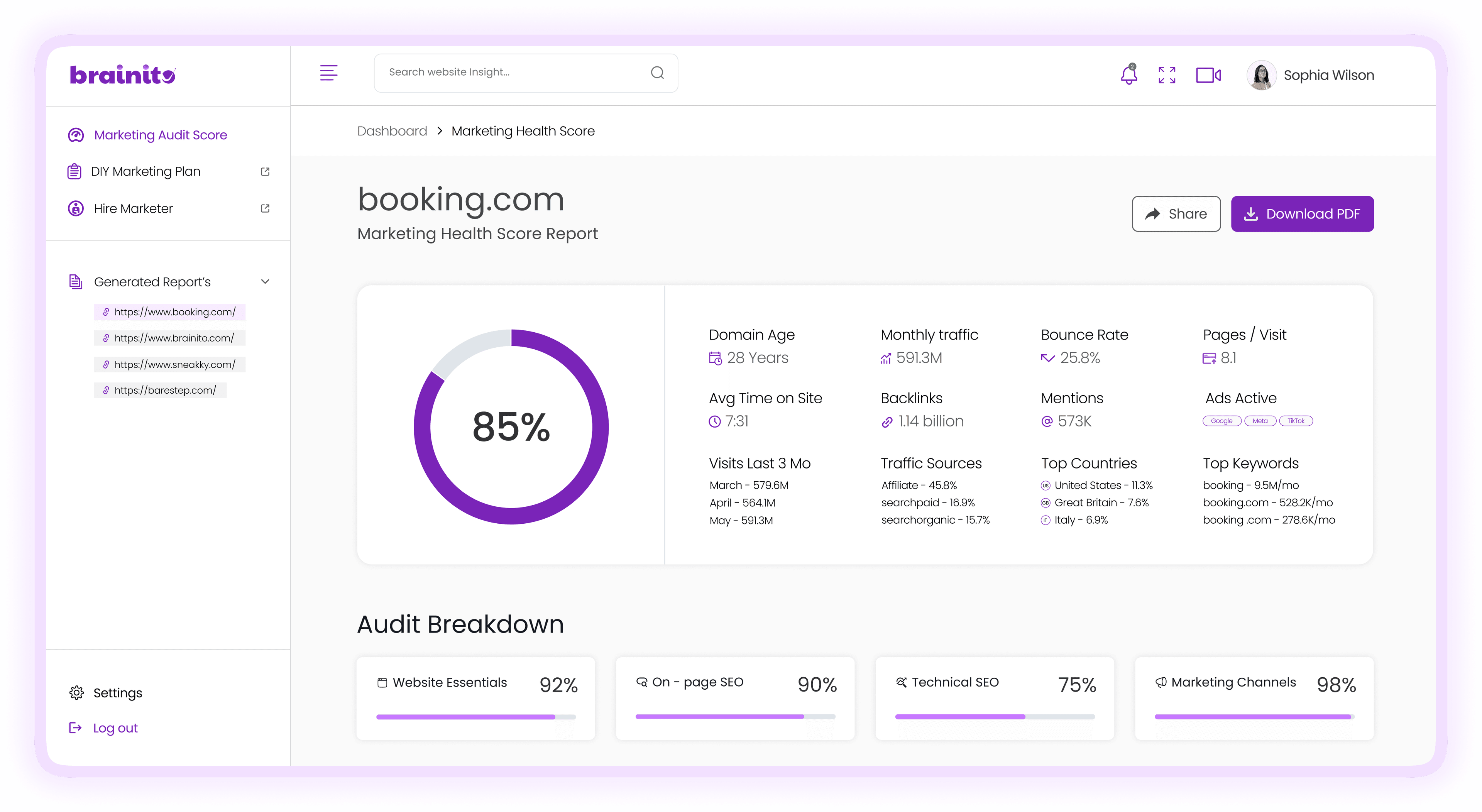Click Mentions at-sign icon

coord(1047,421)
